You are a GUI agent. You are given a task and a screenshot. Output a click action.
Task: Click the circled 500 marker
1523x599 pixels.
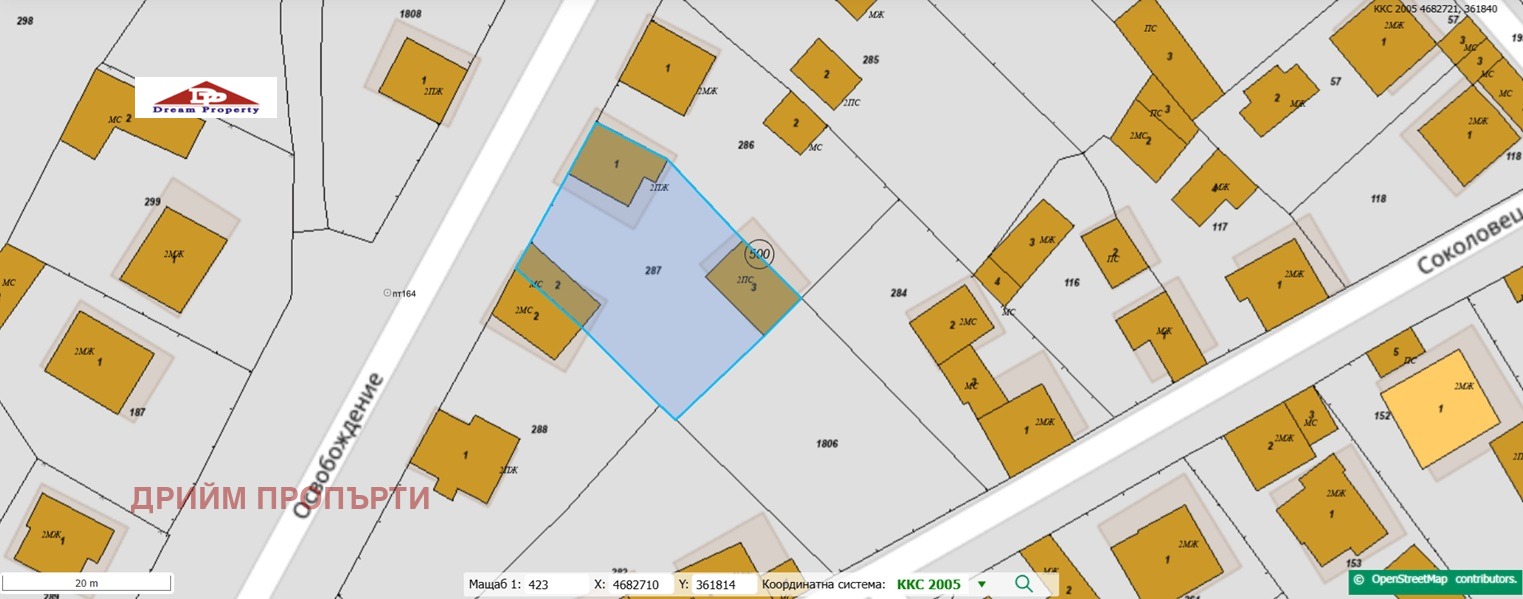point(759,254)
